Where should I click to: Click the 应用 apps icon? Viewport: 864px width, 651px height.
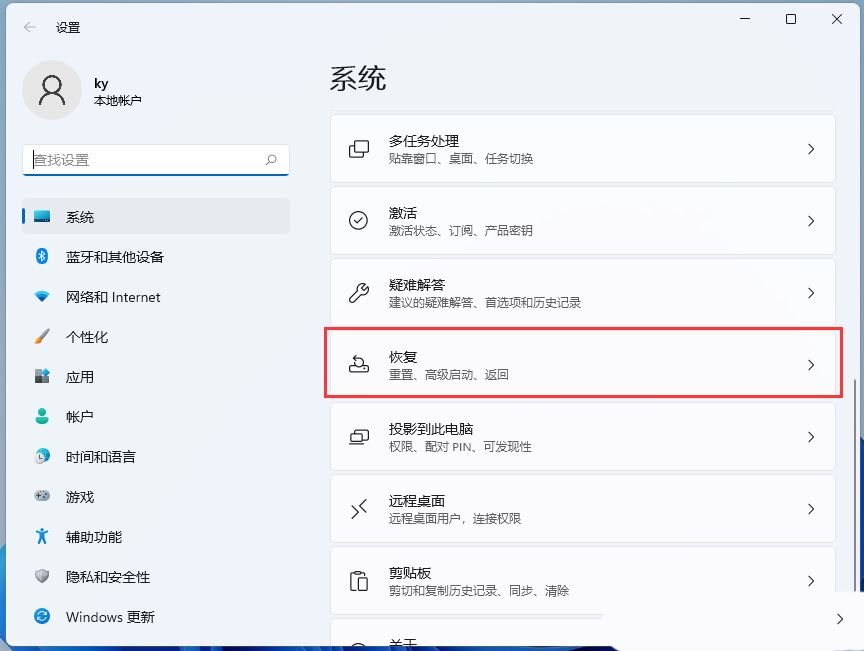(x=42, y=376)
